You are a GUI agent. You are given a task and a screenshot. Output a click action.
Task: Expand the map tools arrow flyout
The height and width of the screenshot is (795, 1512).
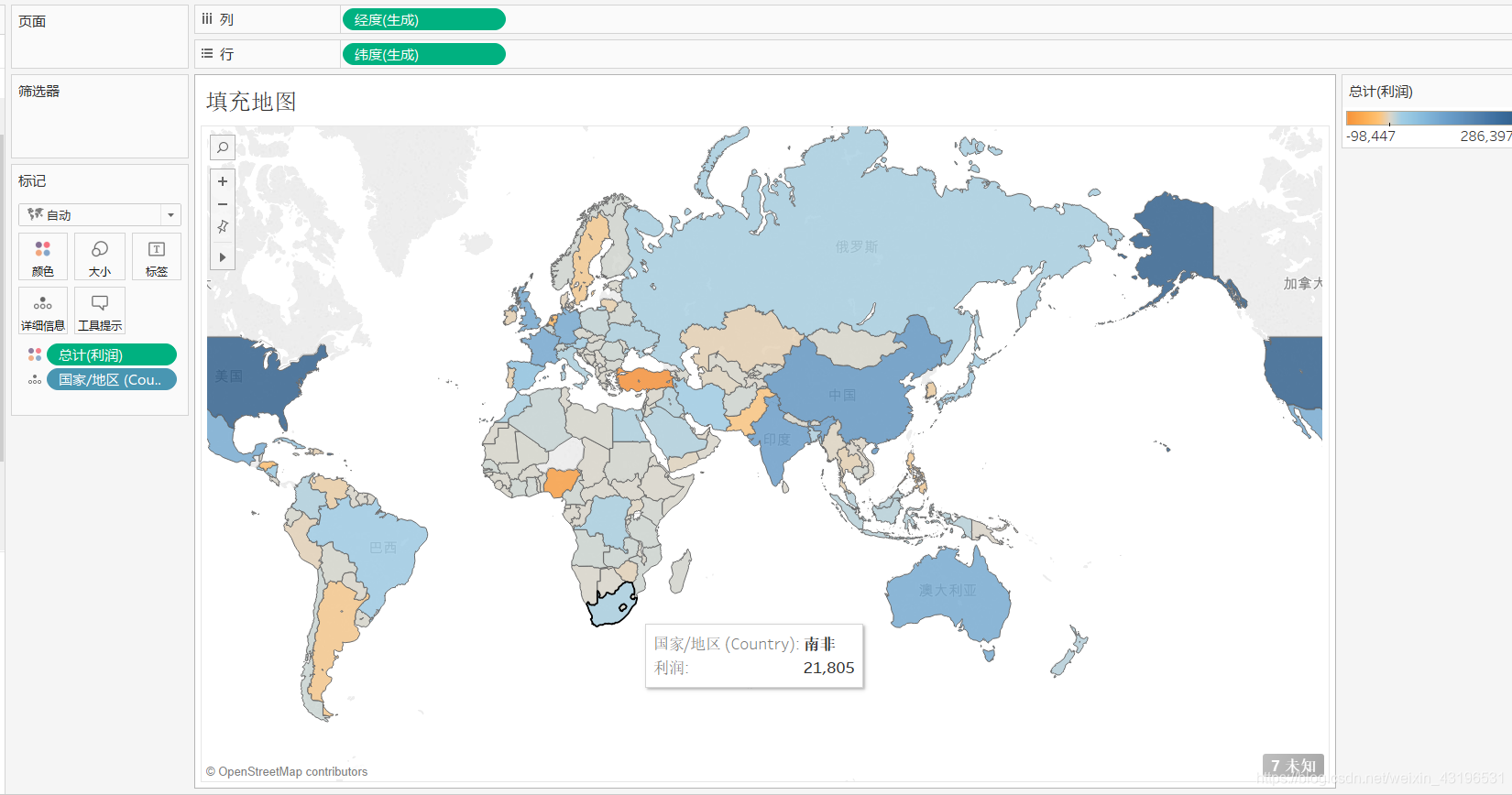tap(222, 257)
